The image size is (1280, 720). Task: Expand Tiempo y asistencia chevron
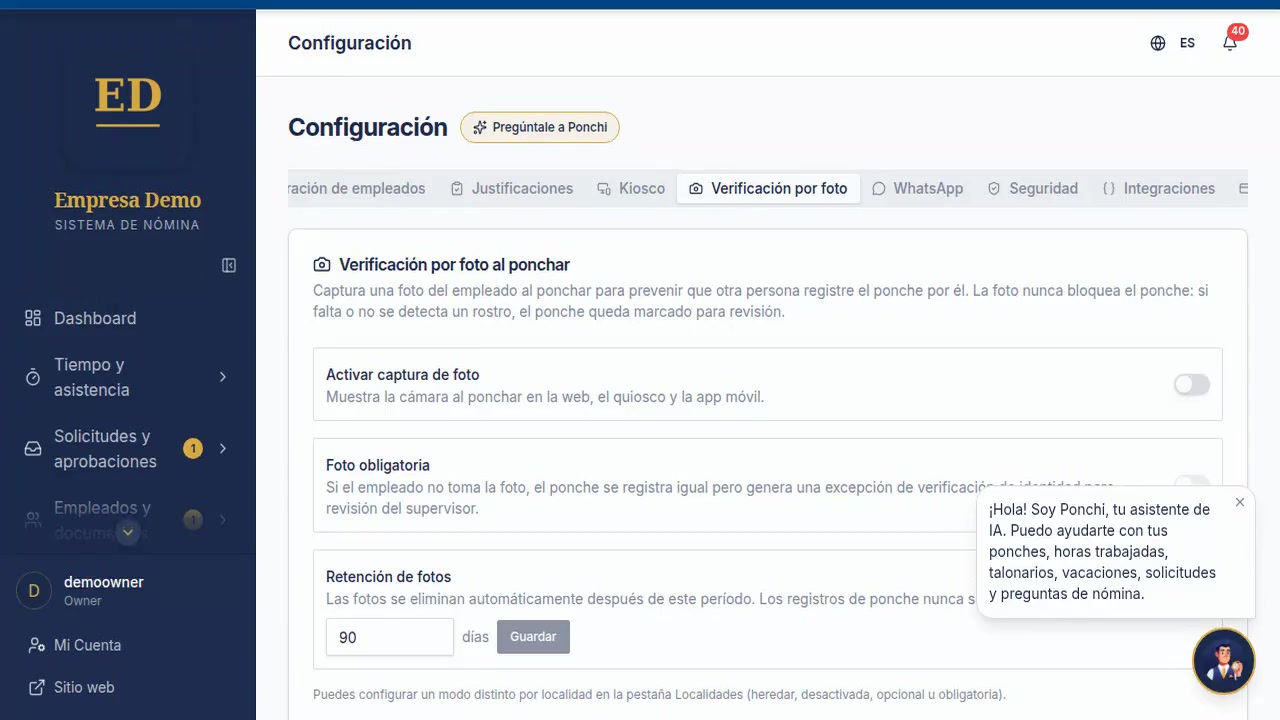pyautogui.click(x=223, y=377)
